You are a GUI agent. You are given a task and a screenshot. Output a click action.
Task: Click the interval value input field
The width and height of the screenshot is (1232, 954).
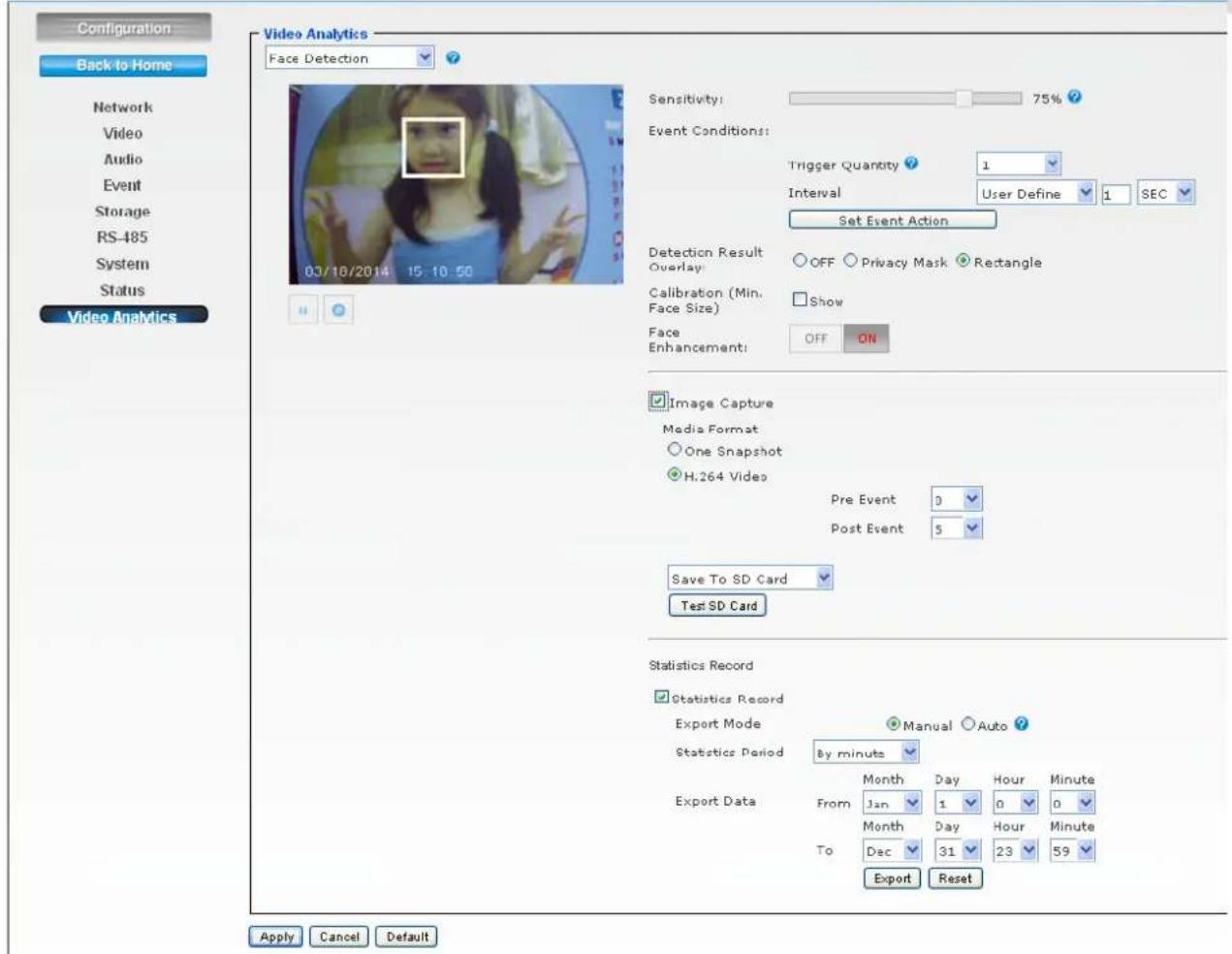(1116, 194)
